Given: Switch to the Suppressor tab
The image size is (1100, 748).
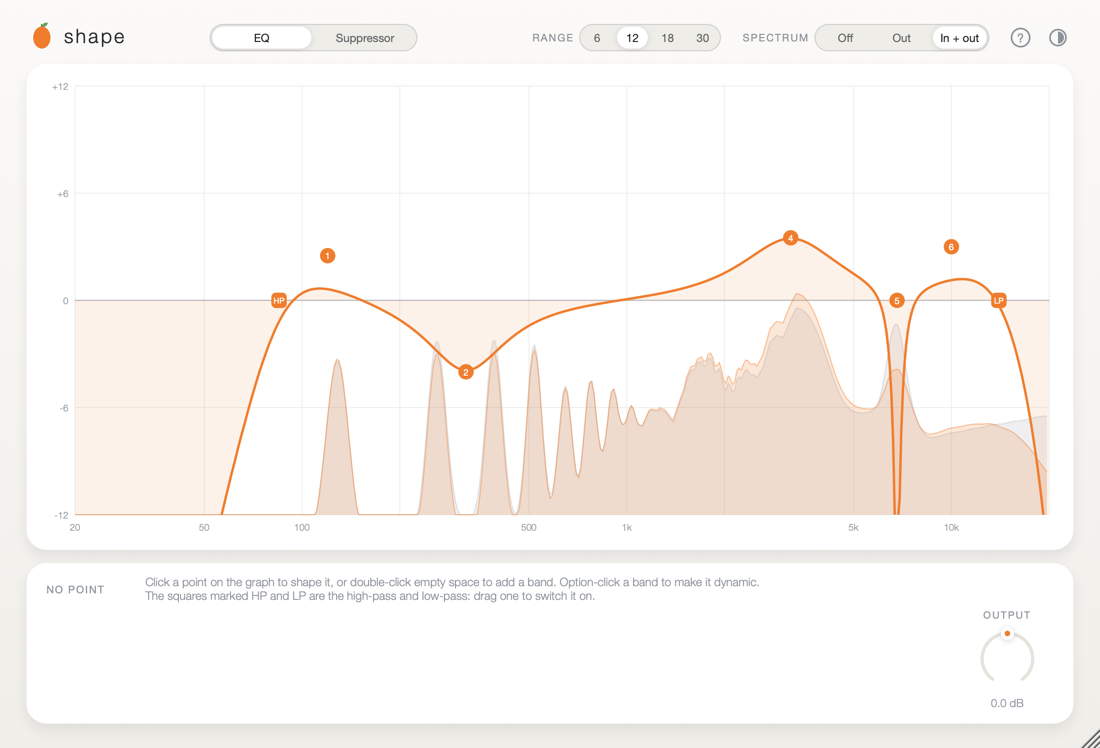Looking at the screenshot, I should tap(365, 38).
